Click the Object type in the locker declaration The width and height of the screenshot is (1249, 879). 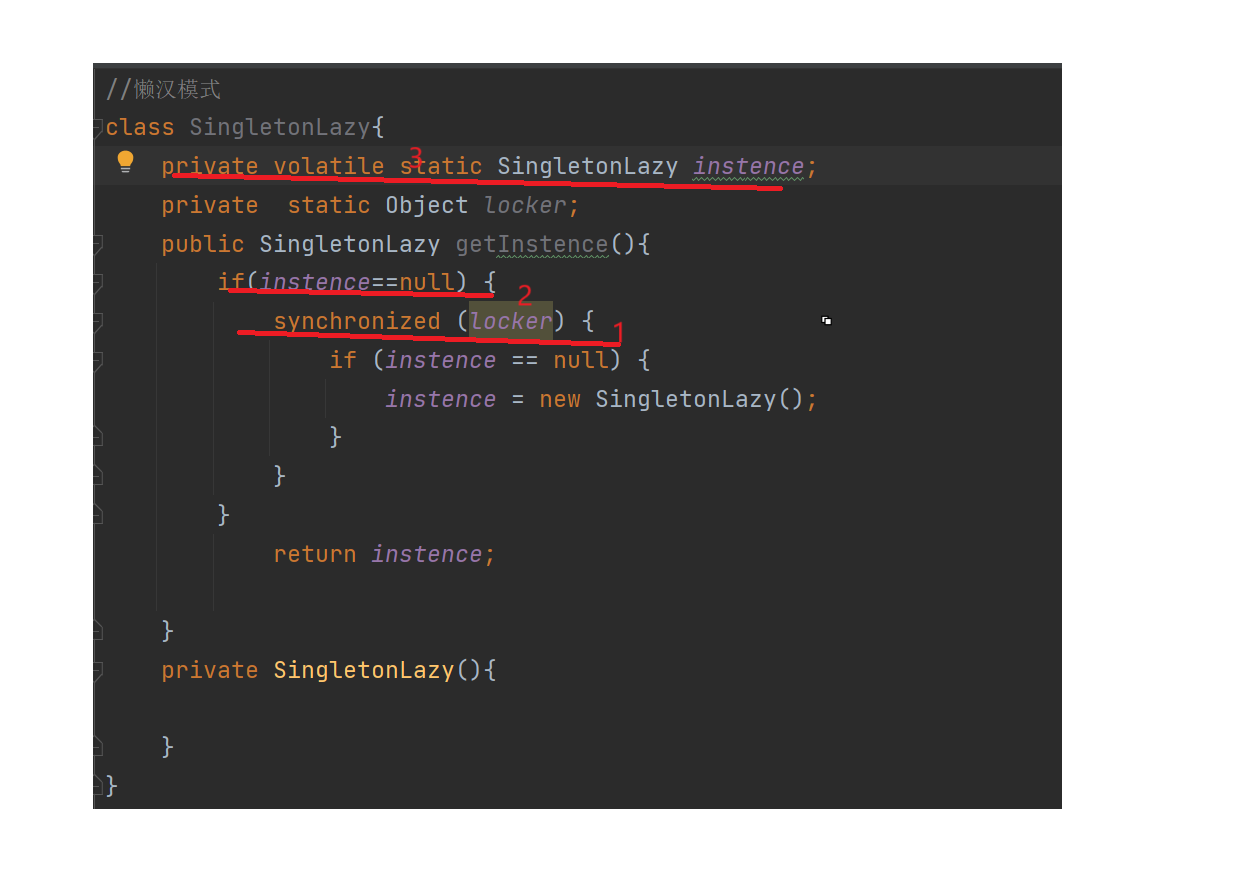point(427,206)
